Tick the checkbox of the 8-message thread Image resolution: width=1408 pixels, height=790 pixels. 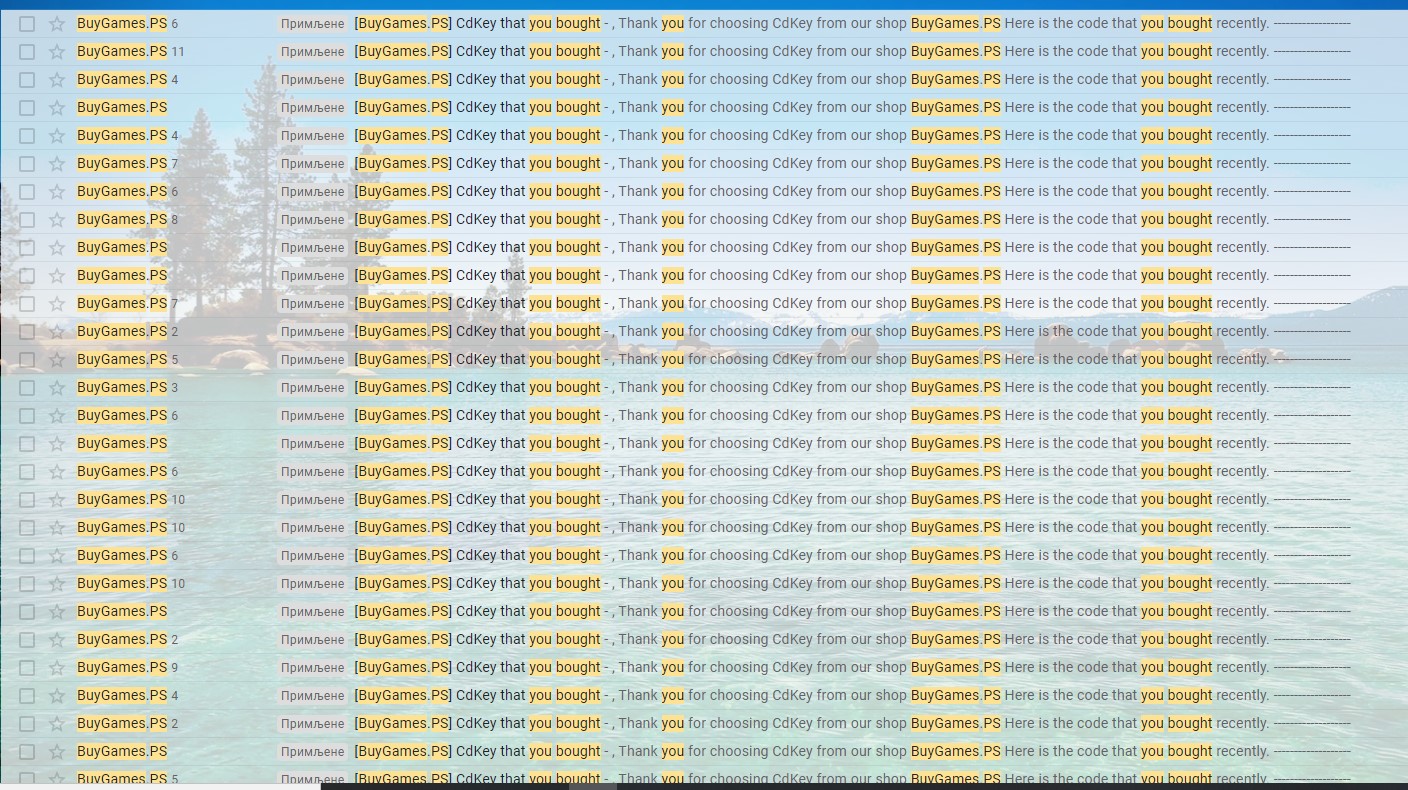click(27, 219)
